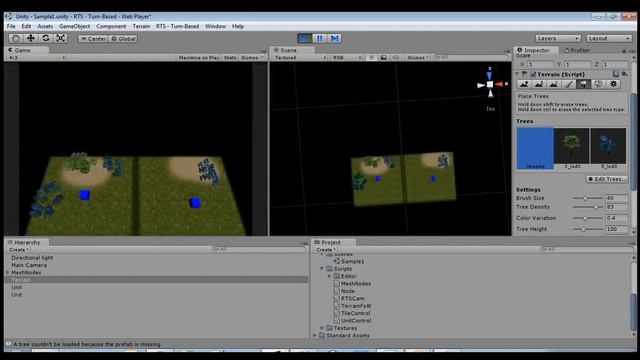Switch to the Profiler tab
The image size is (640, 360).
(577, 50)
